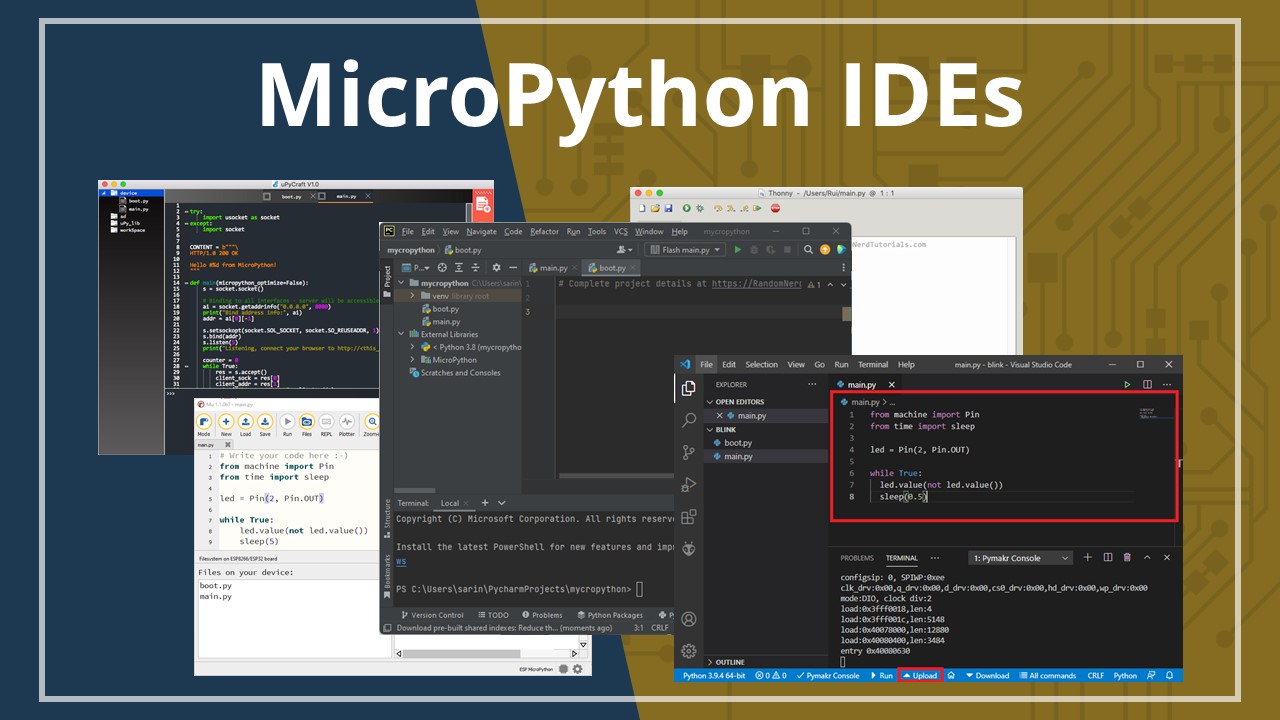Kill the Pymakr terminal with trash icon
Screen dimensions: 1280x720
click(1126, 558)
